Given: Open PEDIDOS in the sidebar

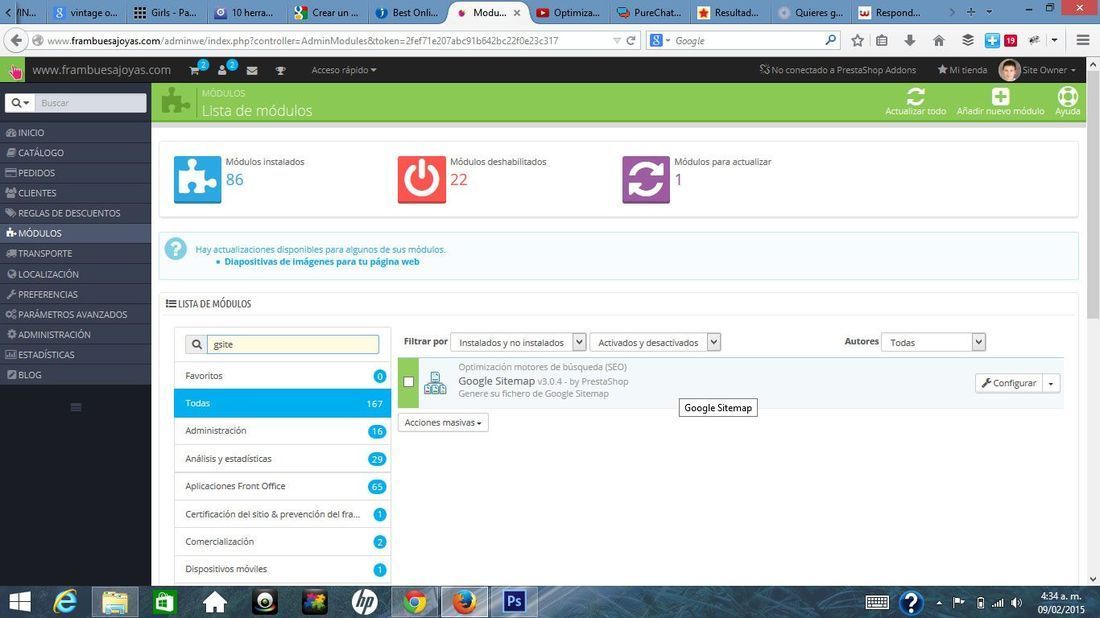Looking at the screenshot, I should pos(75,173).
